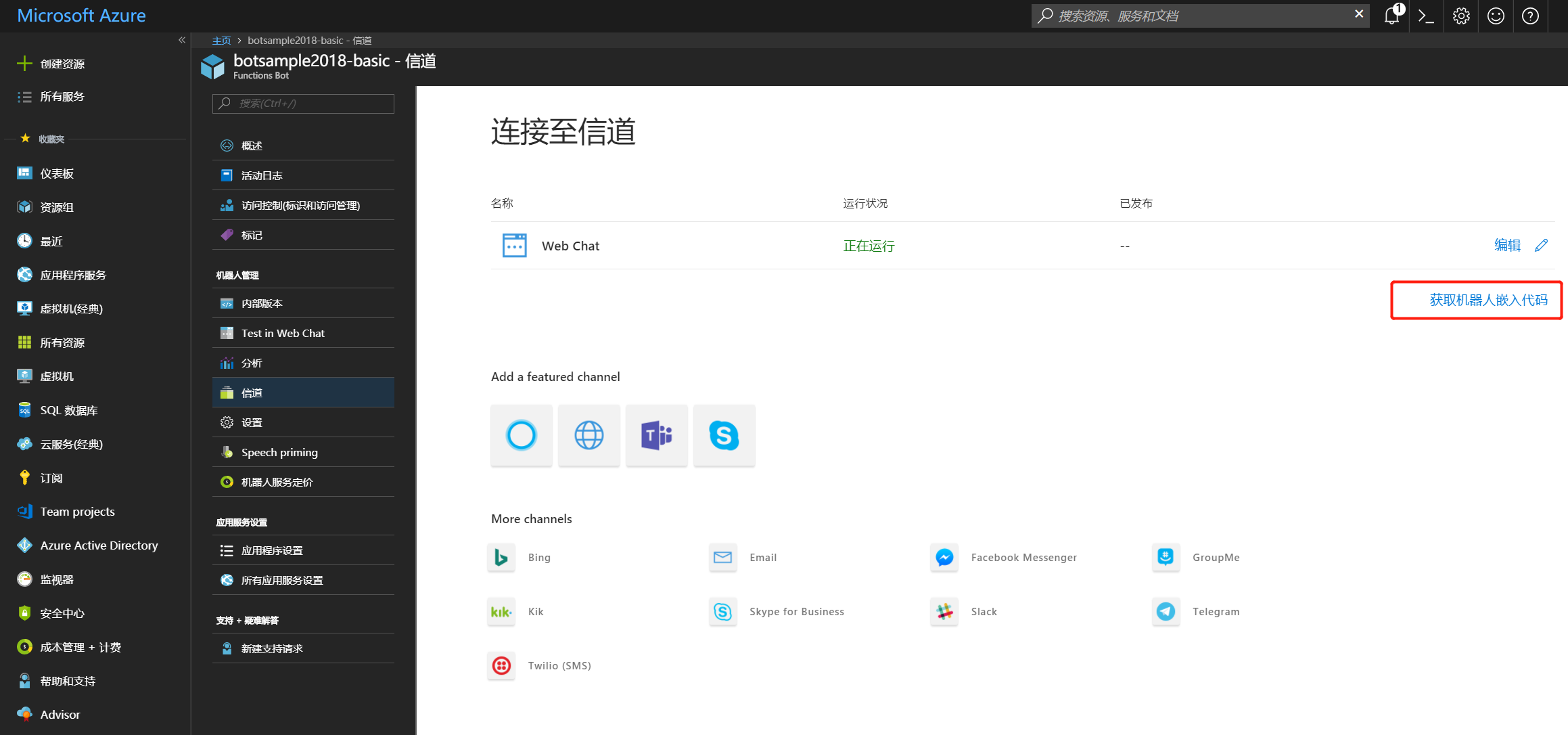Open Team projects in sidebar
The width and height of the screenshot is (1568, 735).
pyautogui.click(x=77, y=512)
